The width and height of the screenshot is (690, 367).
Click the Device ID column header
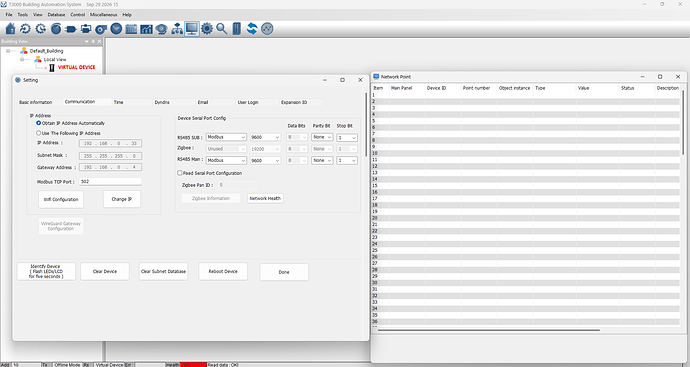click(x=436, y=88)
